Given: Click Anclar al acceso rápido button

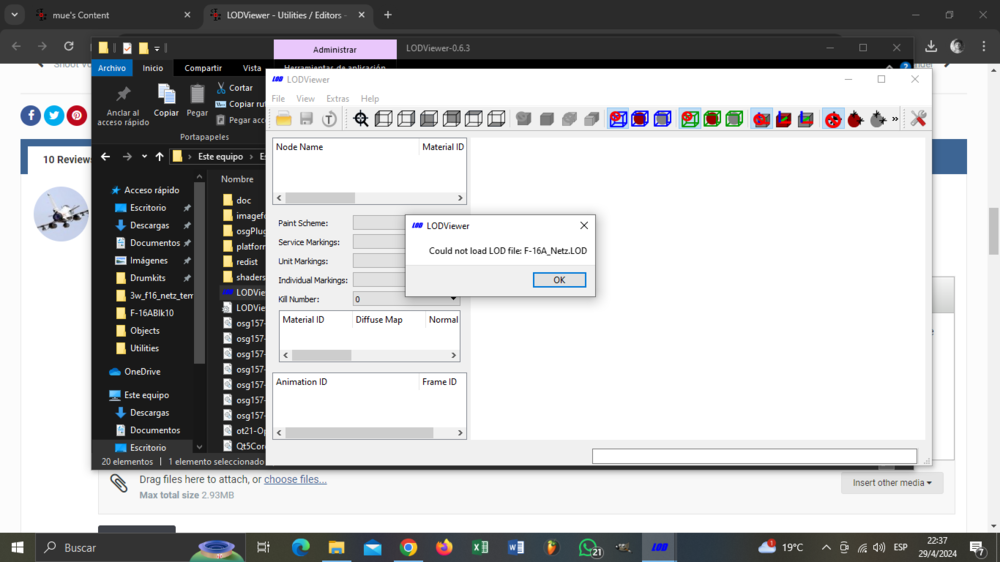Looking at the screenshot, I should click(x=123, y=106).
